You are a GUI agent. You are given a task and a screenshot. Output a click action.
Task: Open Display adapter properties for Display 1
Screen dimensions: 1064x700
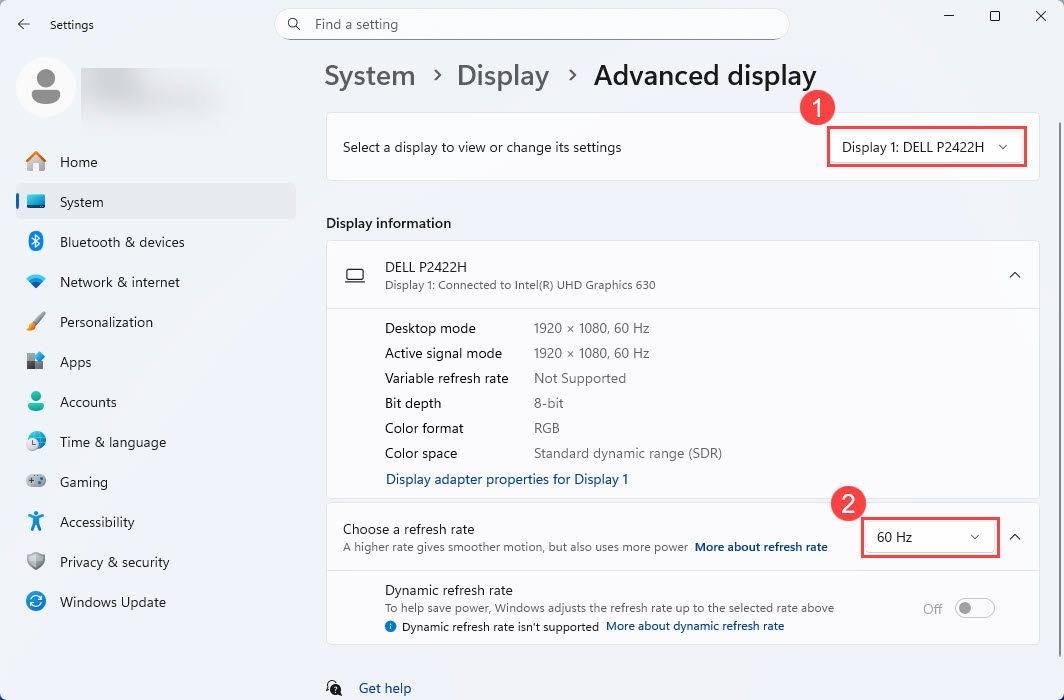click(x=506, y=479)
